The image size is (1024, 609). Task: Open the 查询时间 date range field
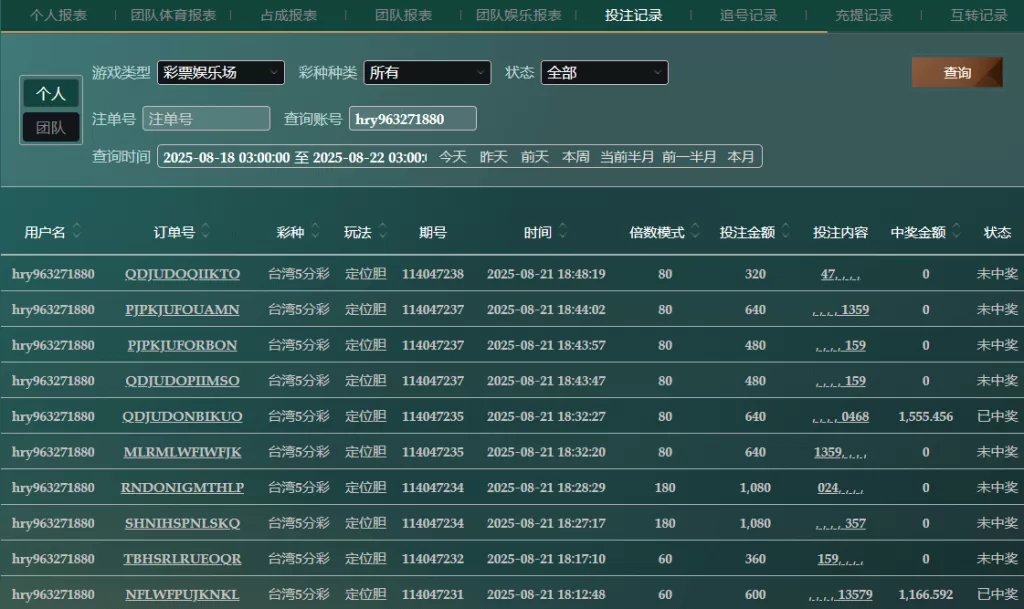(x=295, y=157)
